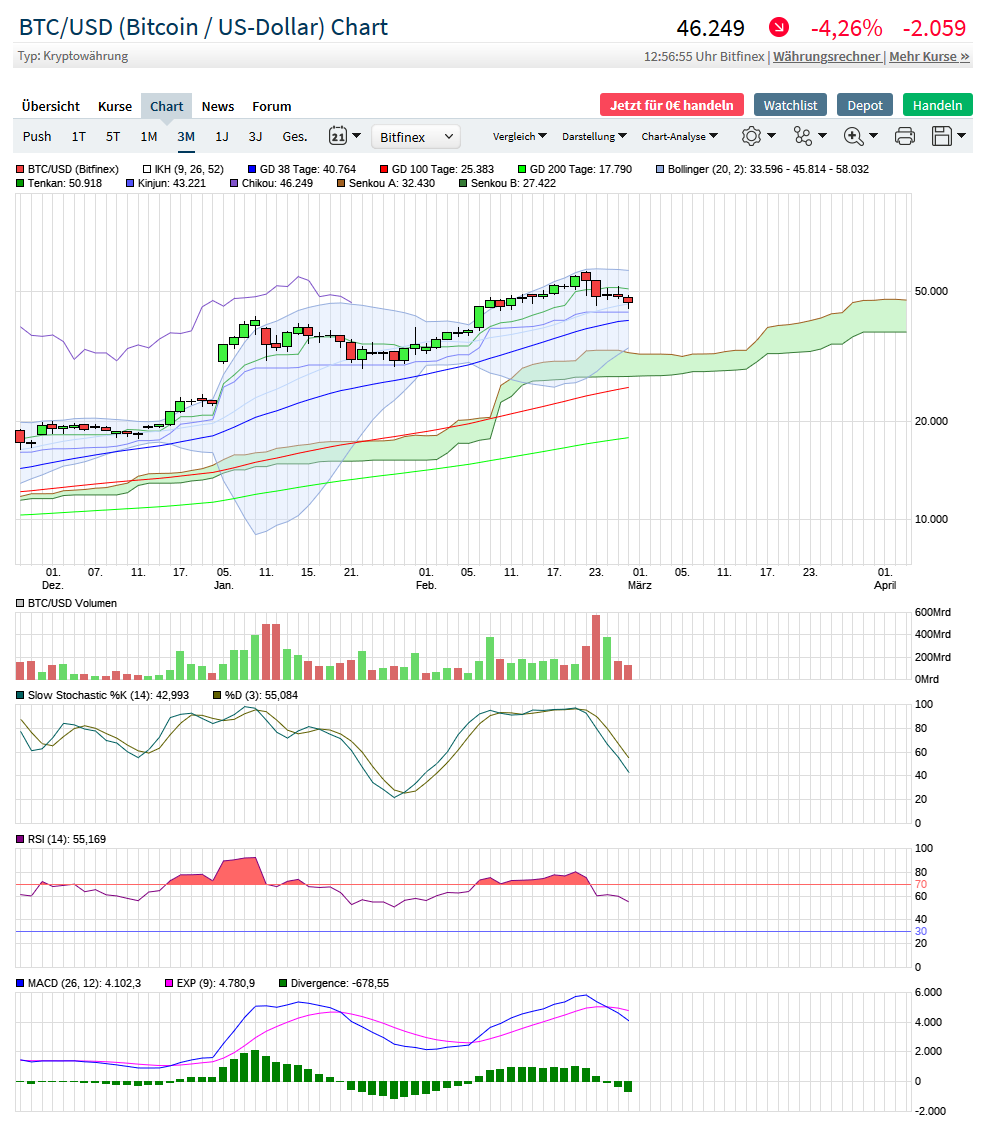The width and height of the screenshot is (982, 1123).
Task: Click the BTC/USD (Bitfinex) red legend swatch
Action: [20, 170]
